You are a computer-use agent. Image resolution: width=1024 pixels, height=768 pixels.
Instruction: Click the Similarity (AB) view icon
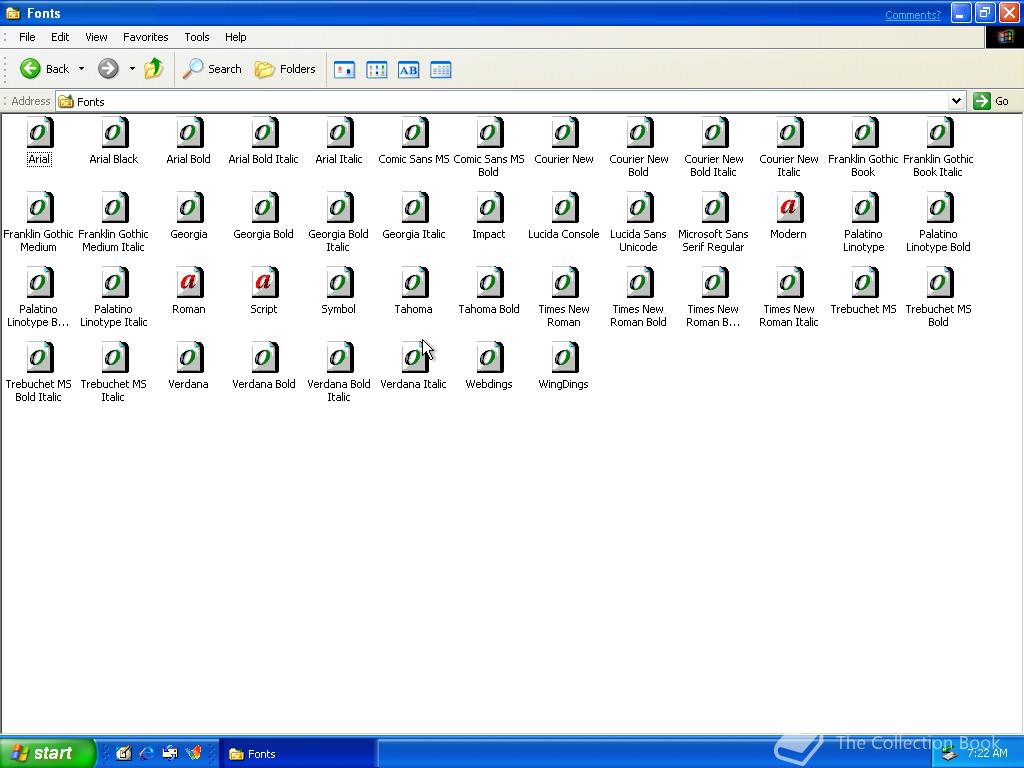(x=408, y=69)
